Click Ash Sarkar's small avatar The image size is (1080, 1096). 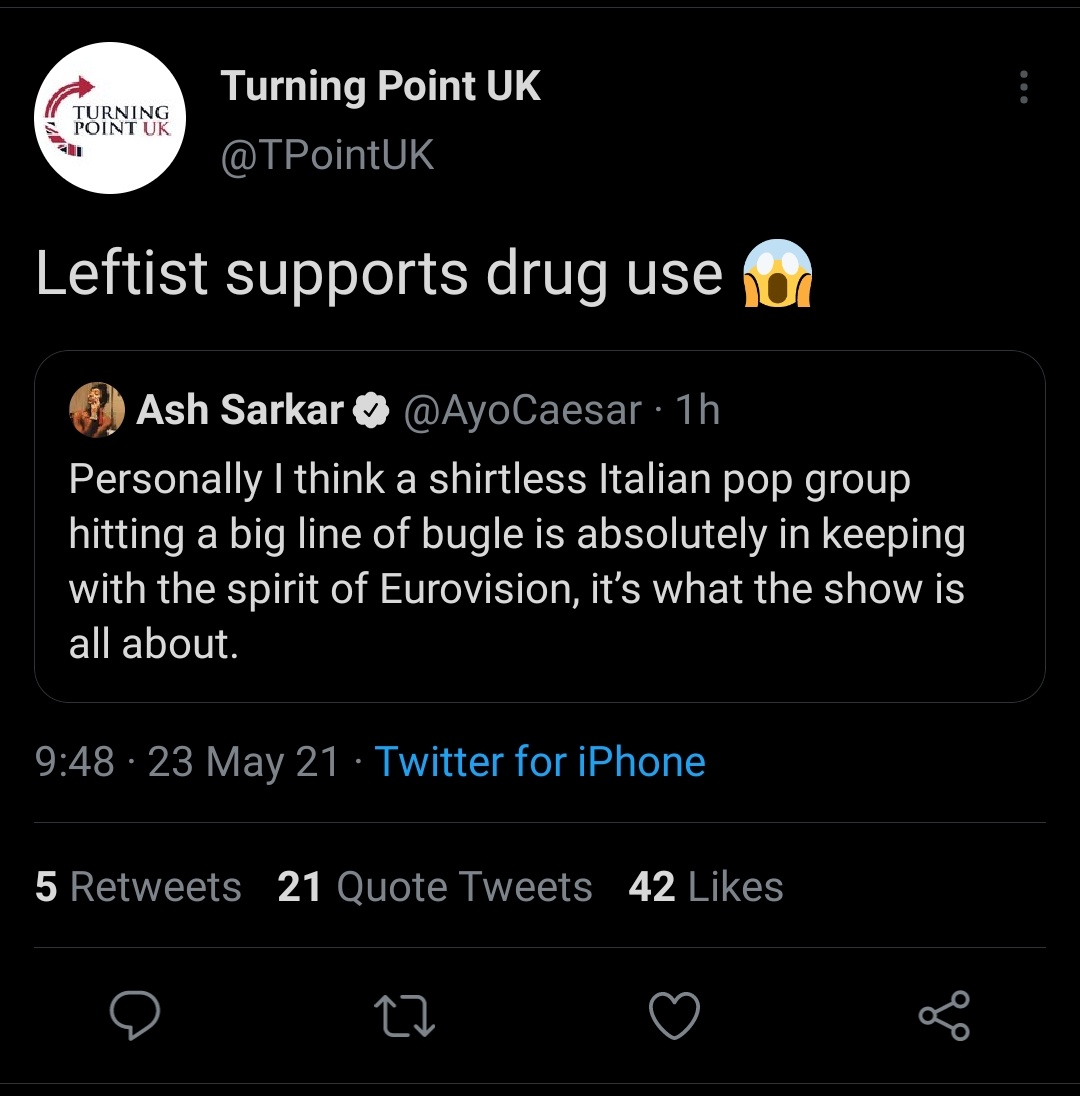click(97, 410)
